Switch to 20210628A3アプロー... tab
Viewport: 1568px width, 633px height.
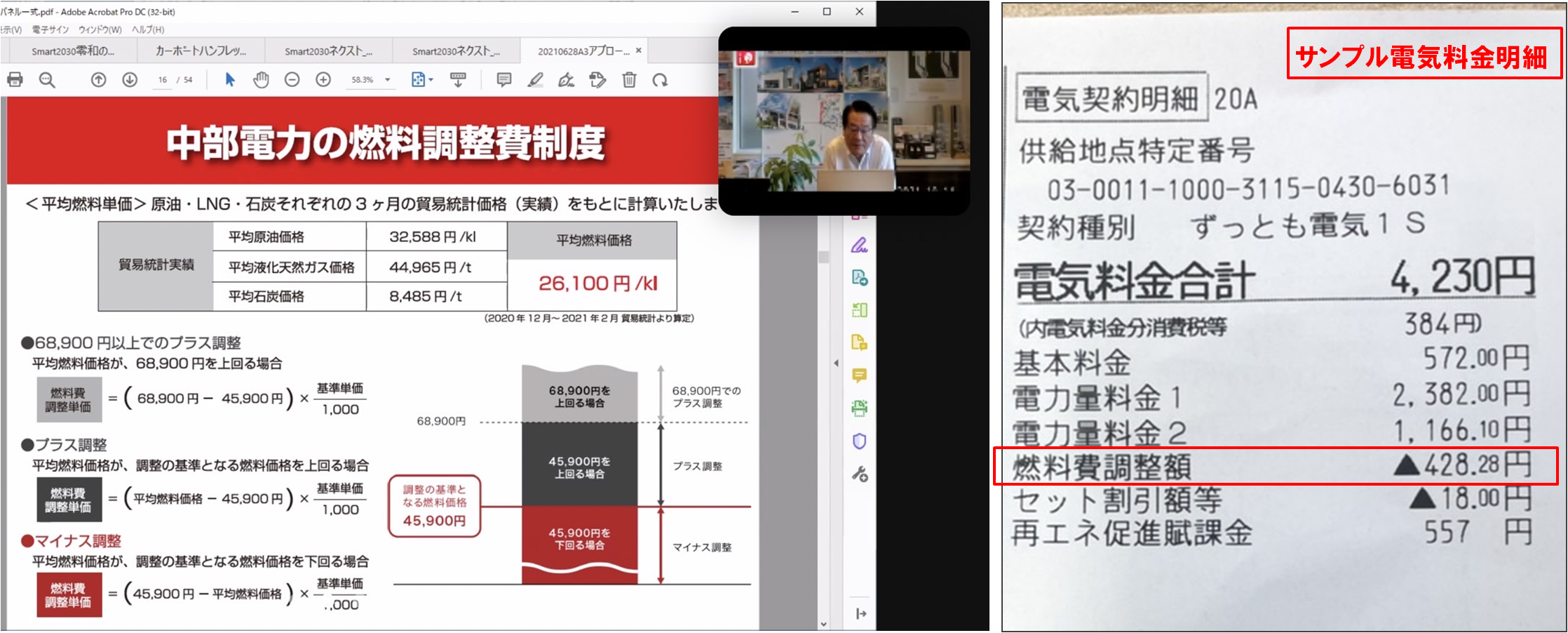[583, 51]
